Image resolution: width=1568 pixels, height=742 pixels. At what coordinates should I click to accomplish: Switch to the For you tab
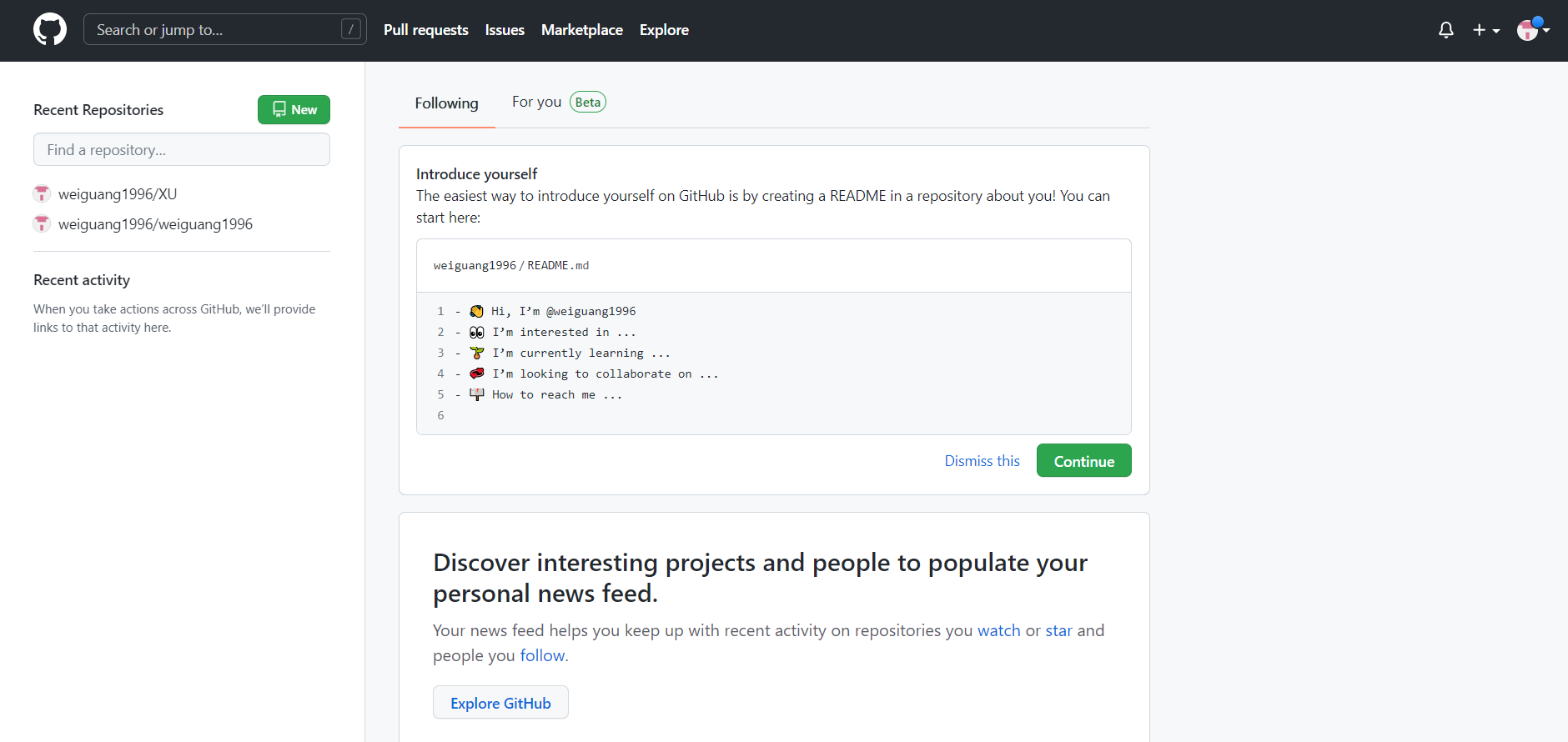tap(536, 102)
